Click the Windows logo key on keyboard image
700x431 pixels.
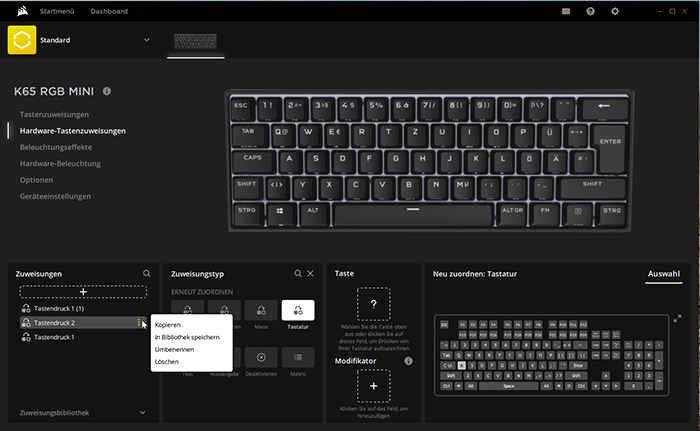pyautogui.click(x=280, y=214)
